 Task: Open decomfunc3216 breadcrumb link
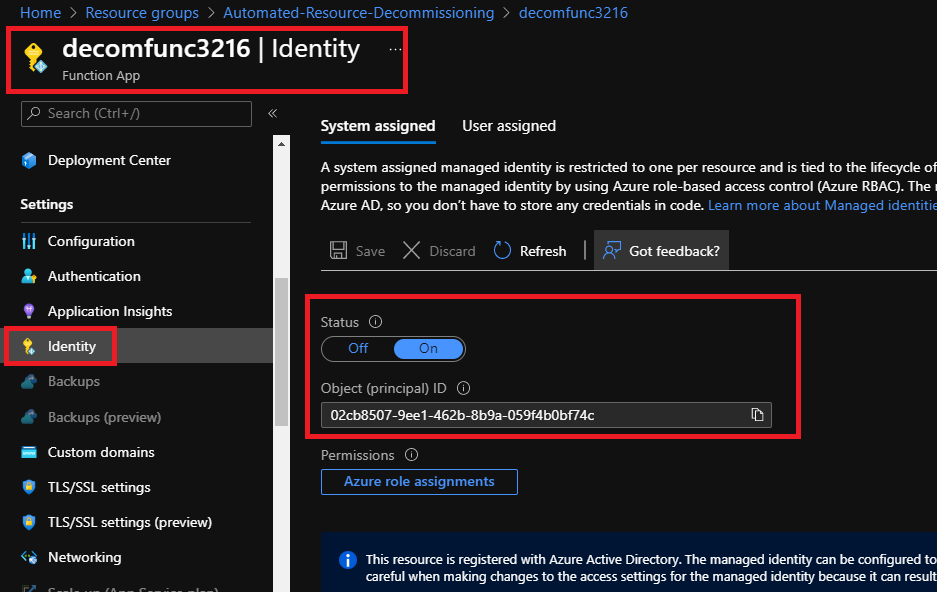pyautogui.click(x=573, y=13)
